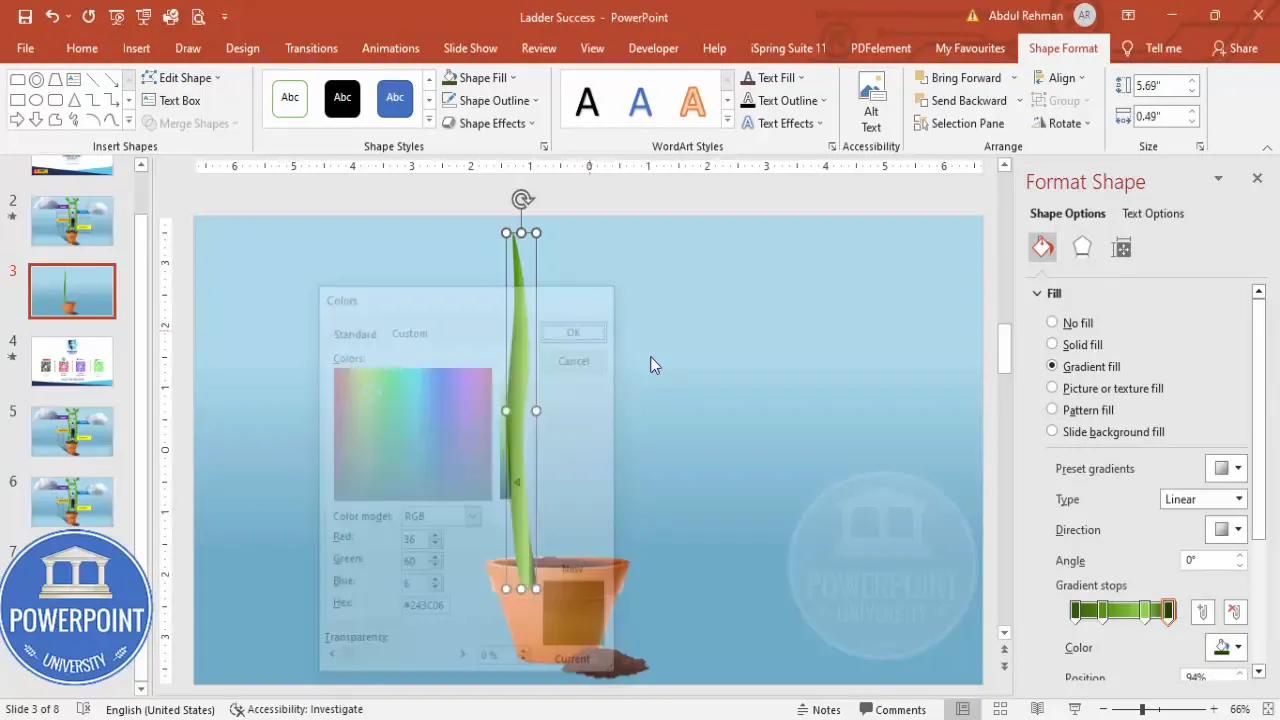The width and height of the screenshot is (1280, 720).
Task: Click the spell check icon in status bar
Action: (85, 709)
